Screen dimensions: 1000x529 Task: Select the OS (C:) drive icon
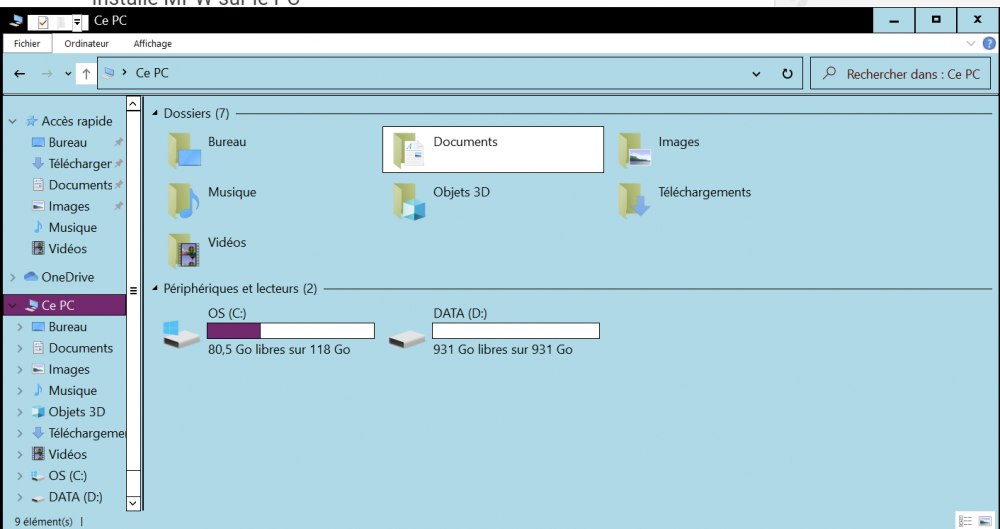pos(183,333)
